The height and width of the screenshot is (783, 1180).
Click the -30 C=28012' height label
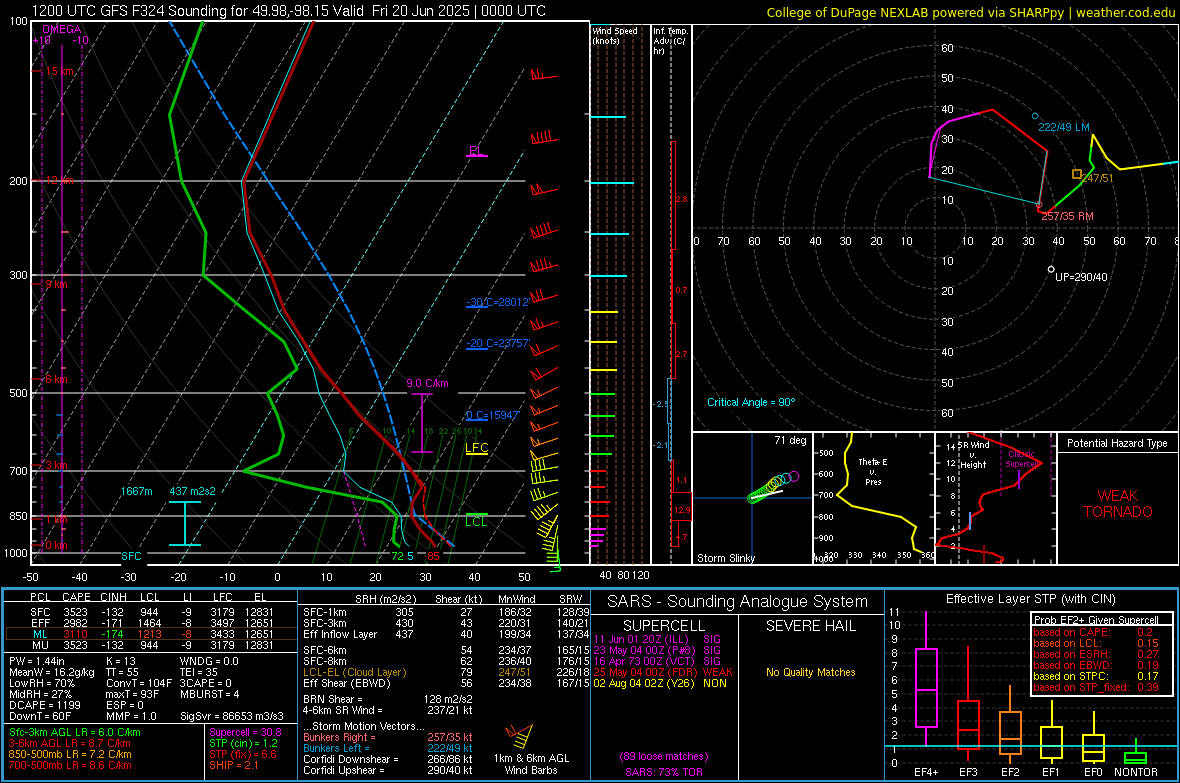click(x=498, y=302)
